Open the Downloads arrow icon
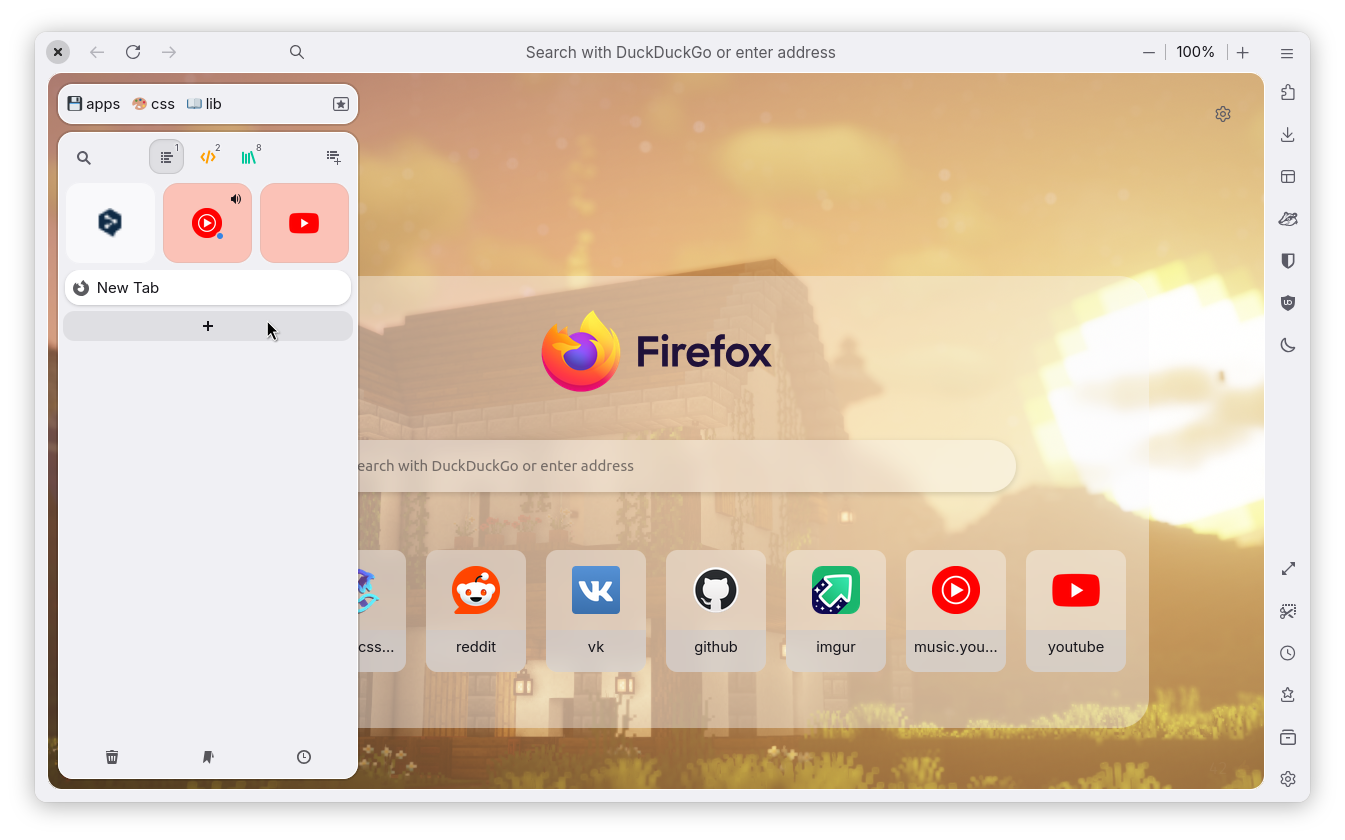This screenshot has width=1345, height=840. click(x=1288, y=135)
